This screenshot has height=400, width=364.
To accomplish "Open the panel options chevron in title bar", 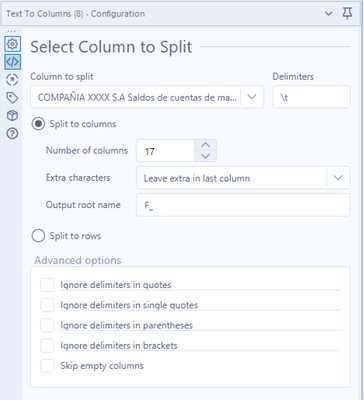I will pos(329,14).
